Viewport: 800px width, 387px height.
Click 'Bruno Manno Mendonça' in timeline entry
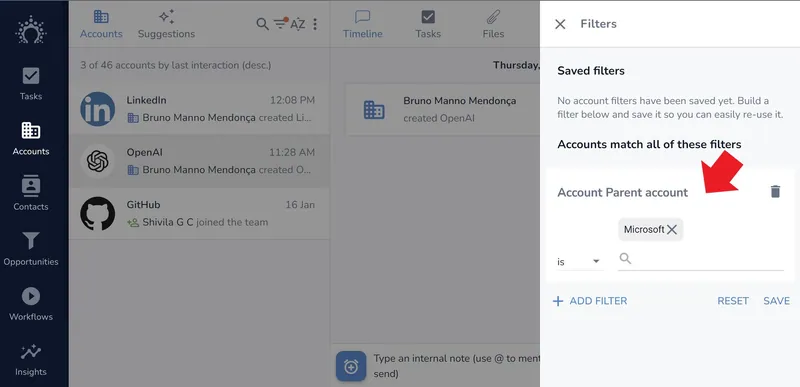(x=460, y=101)
